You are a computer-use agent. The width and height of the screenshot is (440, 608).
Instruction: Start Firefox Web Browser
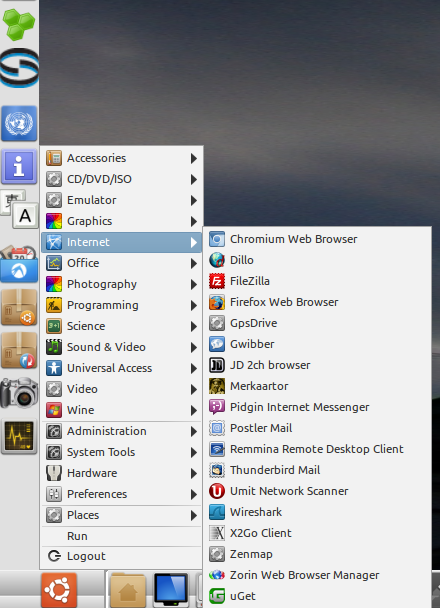[317, 302]
